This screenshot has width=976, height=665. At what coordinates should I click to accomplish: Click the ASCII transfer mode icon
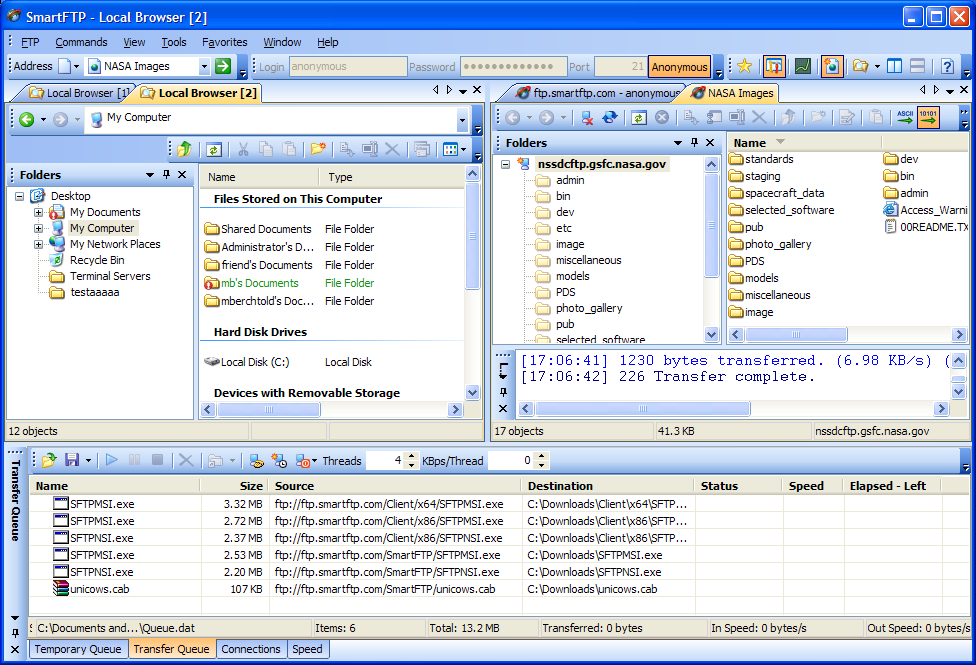[x=904, y=118]
